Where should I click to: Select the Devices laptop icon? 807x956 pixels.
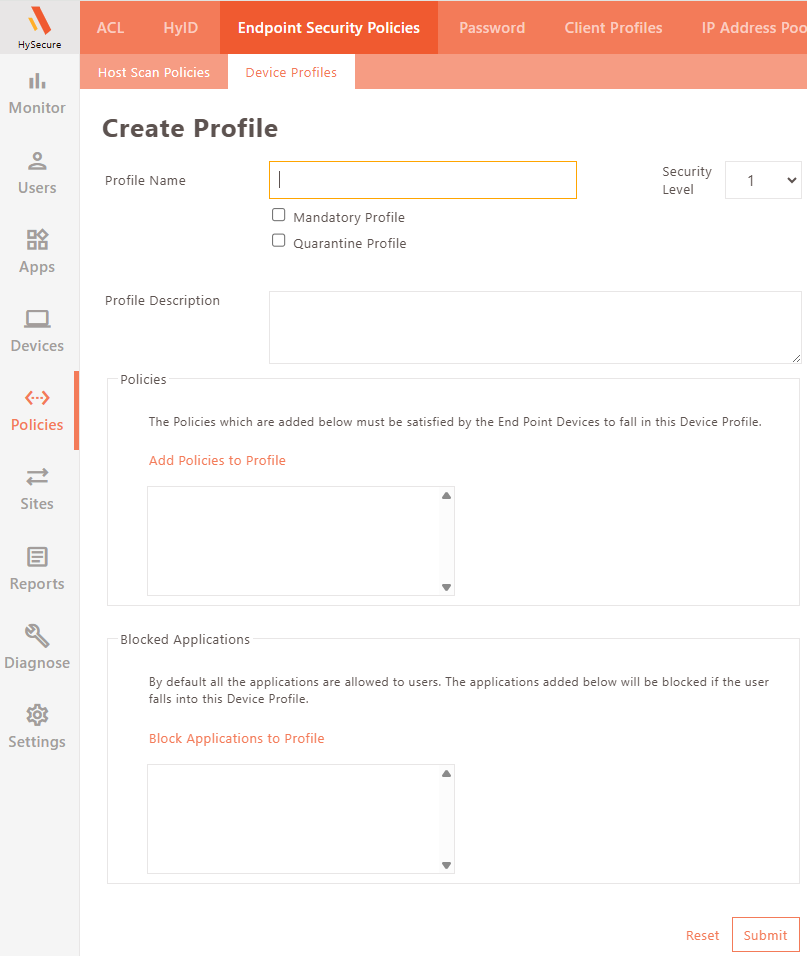[x=37, y=319]
